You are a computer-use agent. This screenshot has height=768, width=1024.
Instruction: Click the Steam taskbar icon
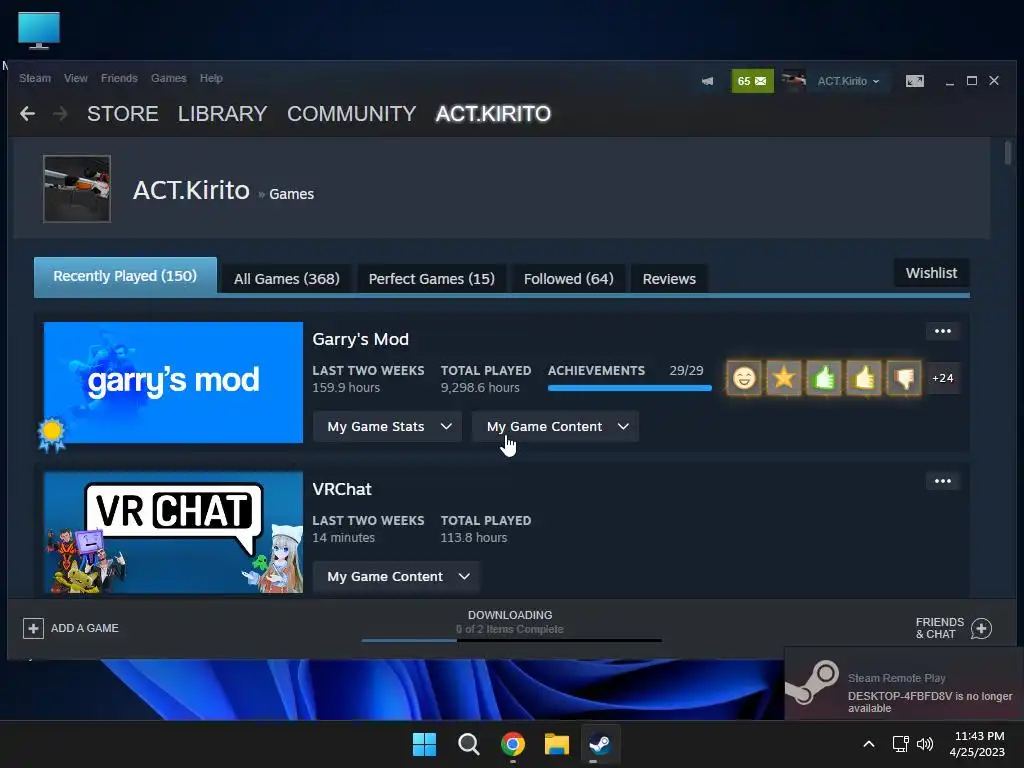pos(600,744)
